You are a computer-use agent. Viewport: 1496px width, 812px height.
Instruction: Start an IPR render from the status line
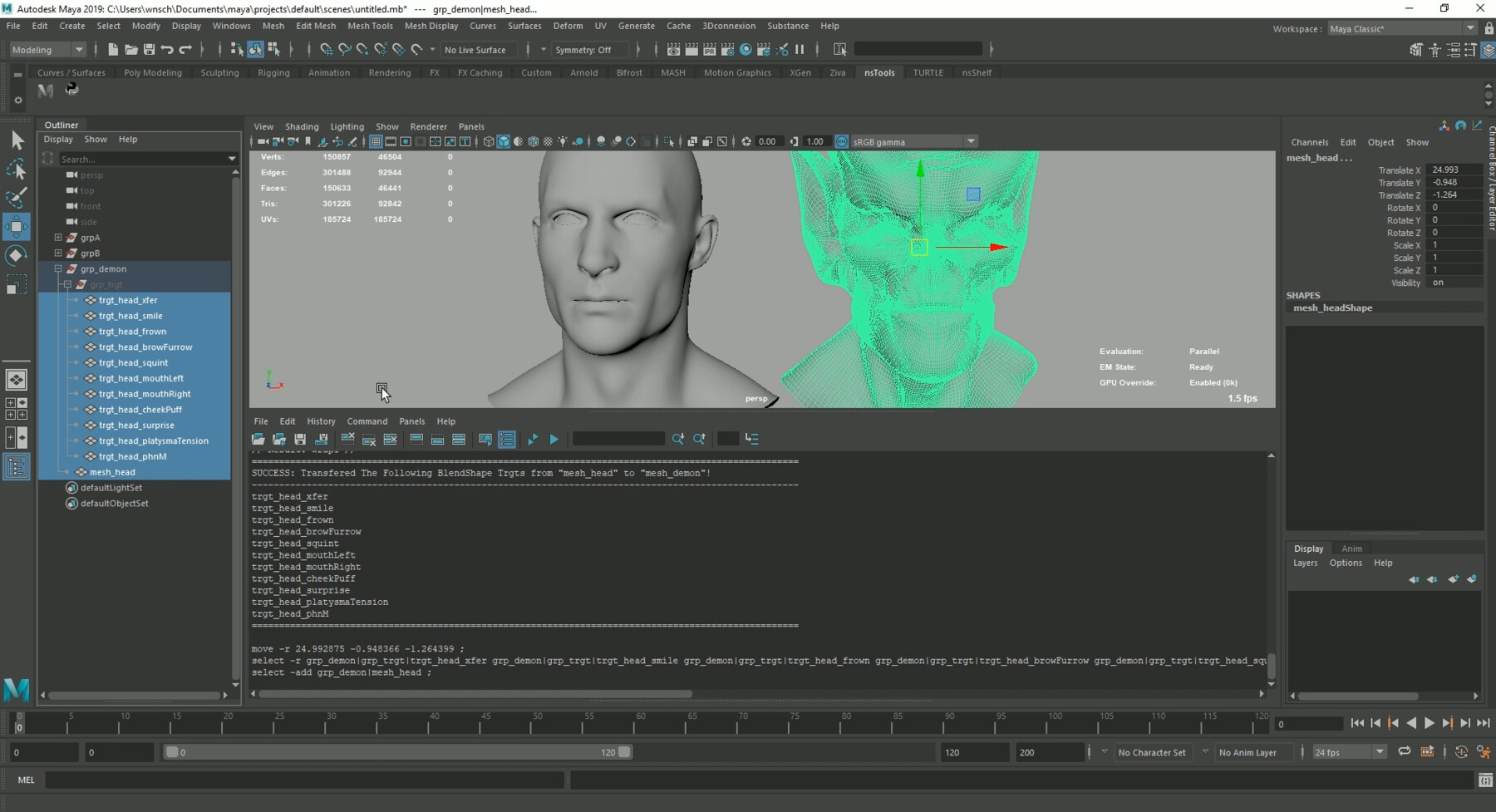tap(709, 50)
